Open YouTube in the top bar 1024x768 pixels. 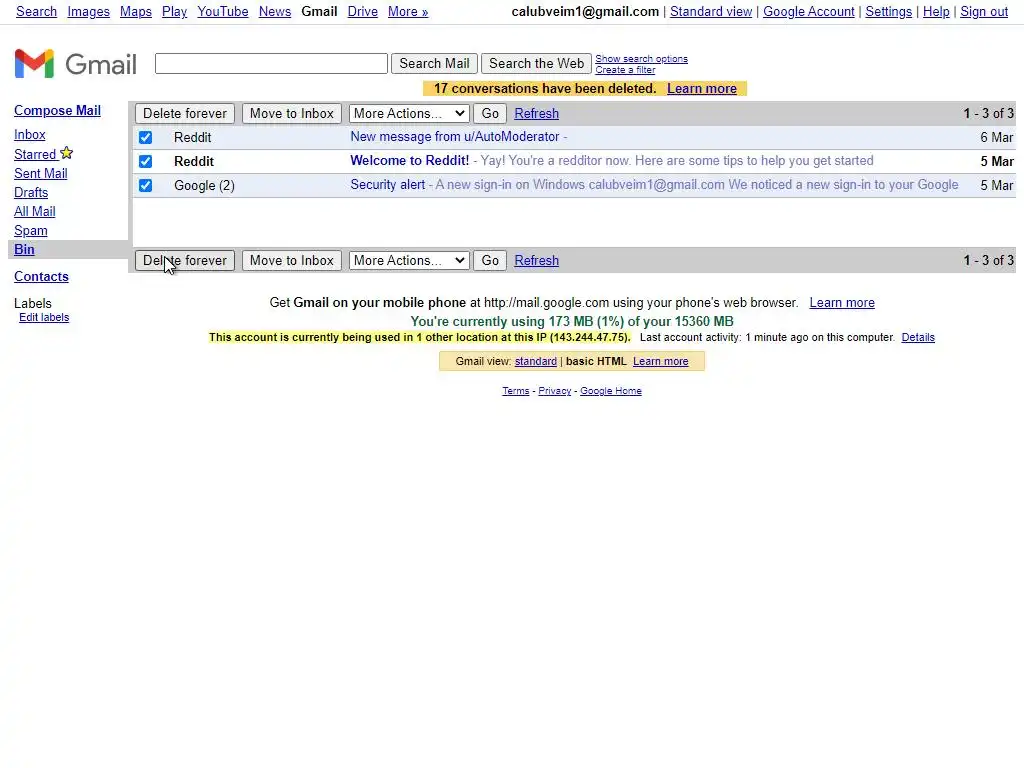click(223, 12)
